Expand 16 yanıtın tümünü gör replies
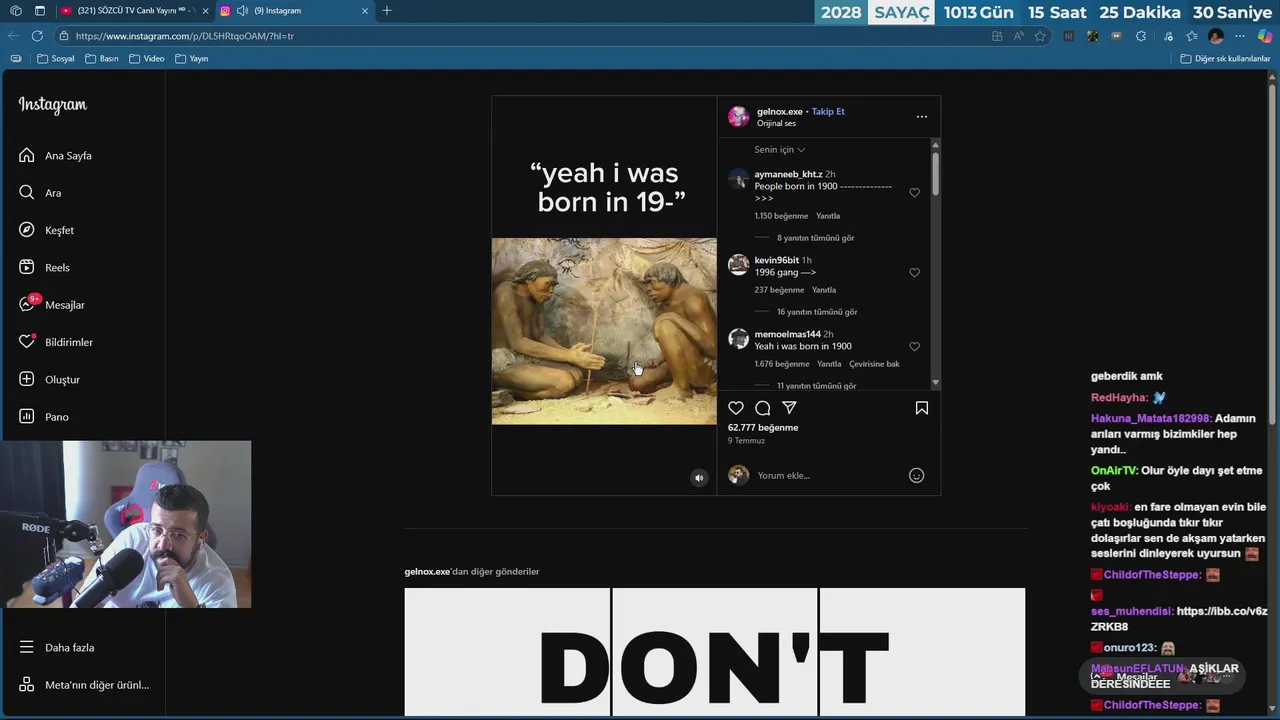 pos(817,312)
